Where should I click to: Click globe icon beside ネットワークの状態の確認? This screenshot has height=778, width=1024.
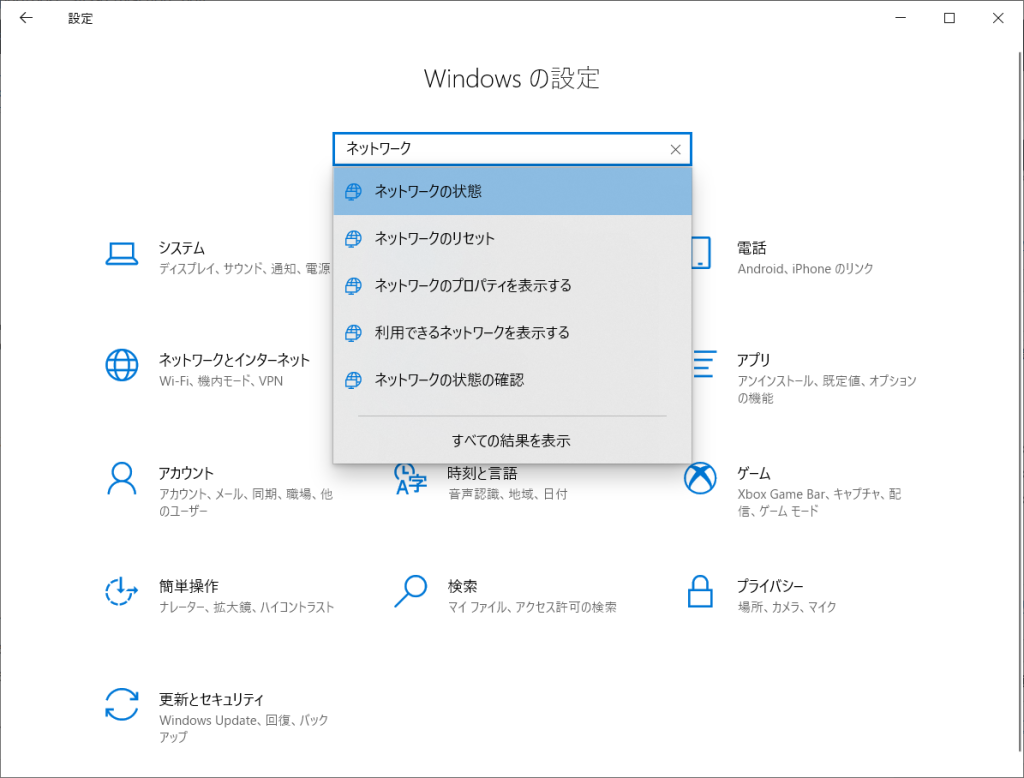tap(353, 380)
